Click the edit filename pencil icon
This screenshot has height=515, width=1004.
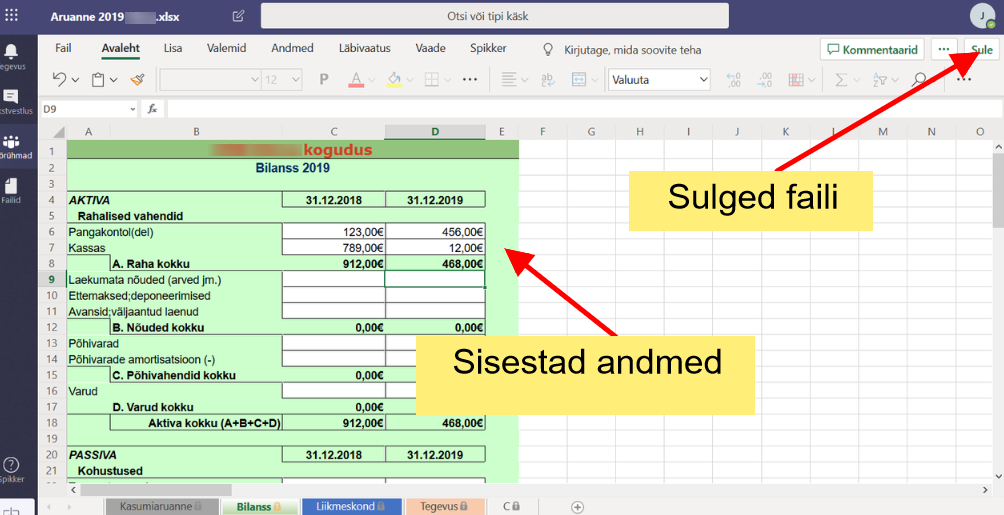tap(238, 16)
